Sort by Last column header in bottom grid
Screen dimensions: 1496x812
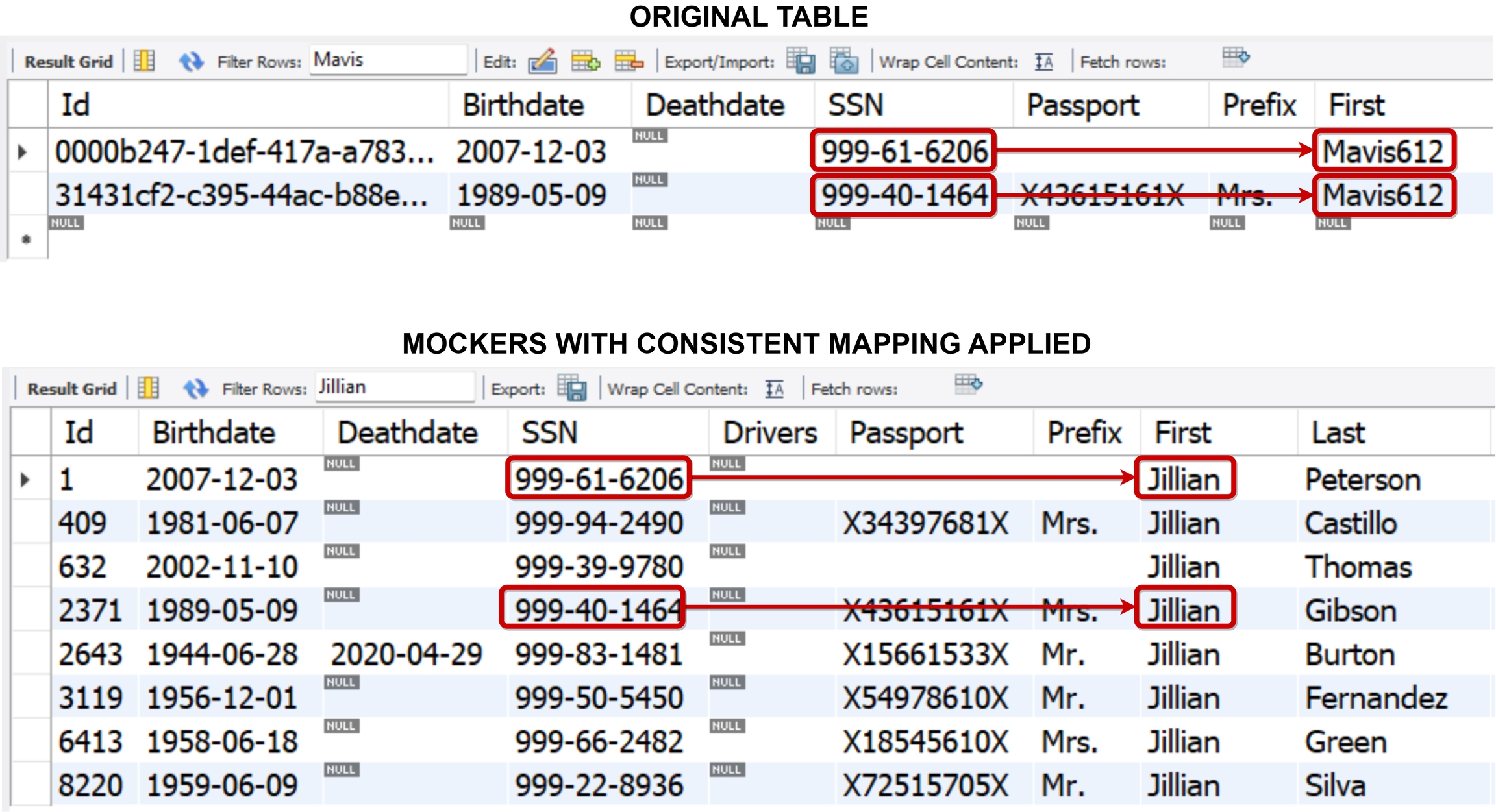tap(1338, 433)
